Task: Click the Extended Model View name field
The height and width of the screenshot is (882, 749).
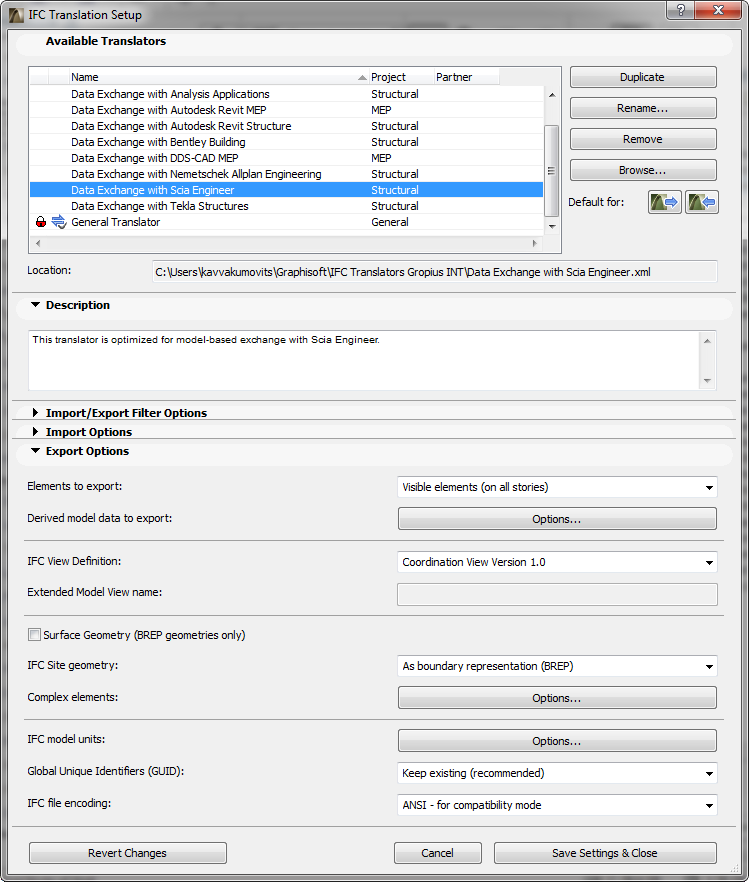Action: (557, 595)
